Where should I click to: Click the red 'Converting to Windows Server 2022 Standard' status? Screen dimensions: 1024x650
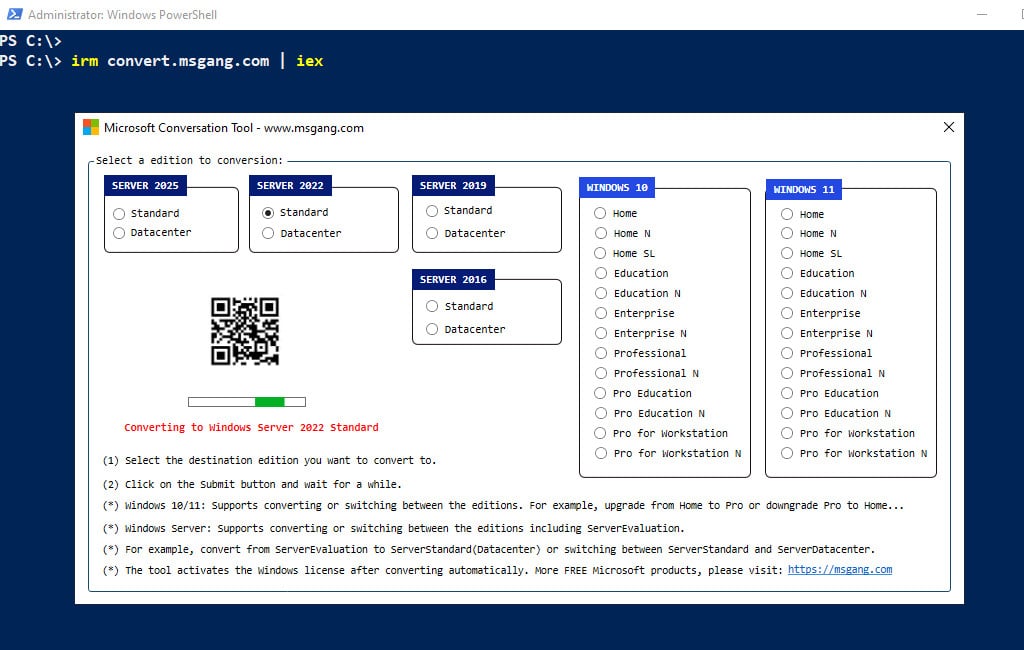point(251,427)
